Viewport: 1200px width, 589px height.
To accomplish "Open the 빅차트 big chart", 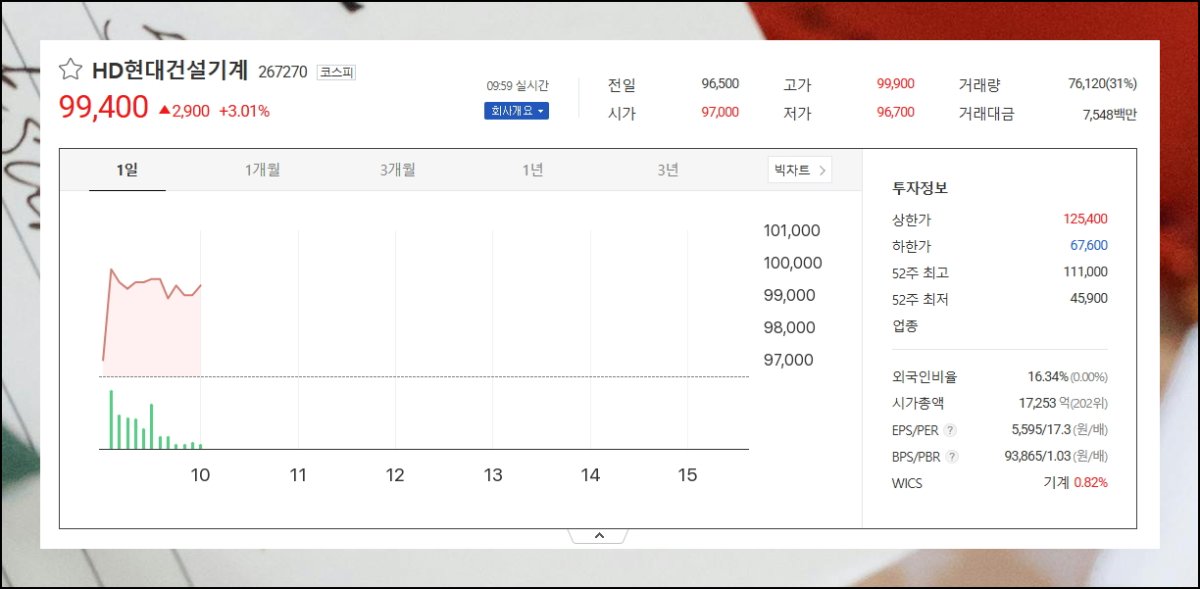I will pyautogui.click(x=800, y=170).
